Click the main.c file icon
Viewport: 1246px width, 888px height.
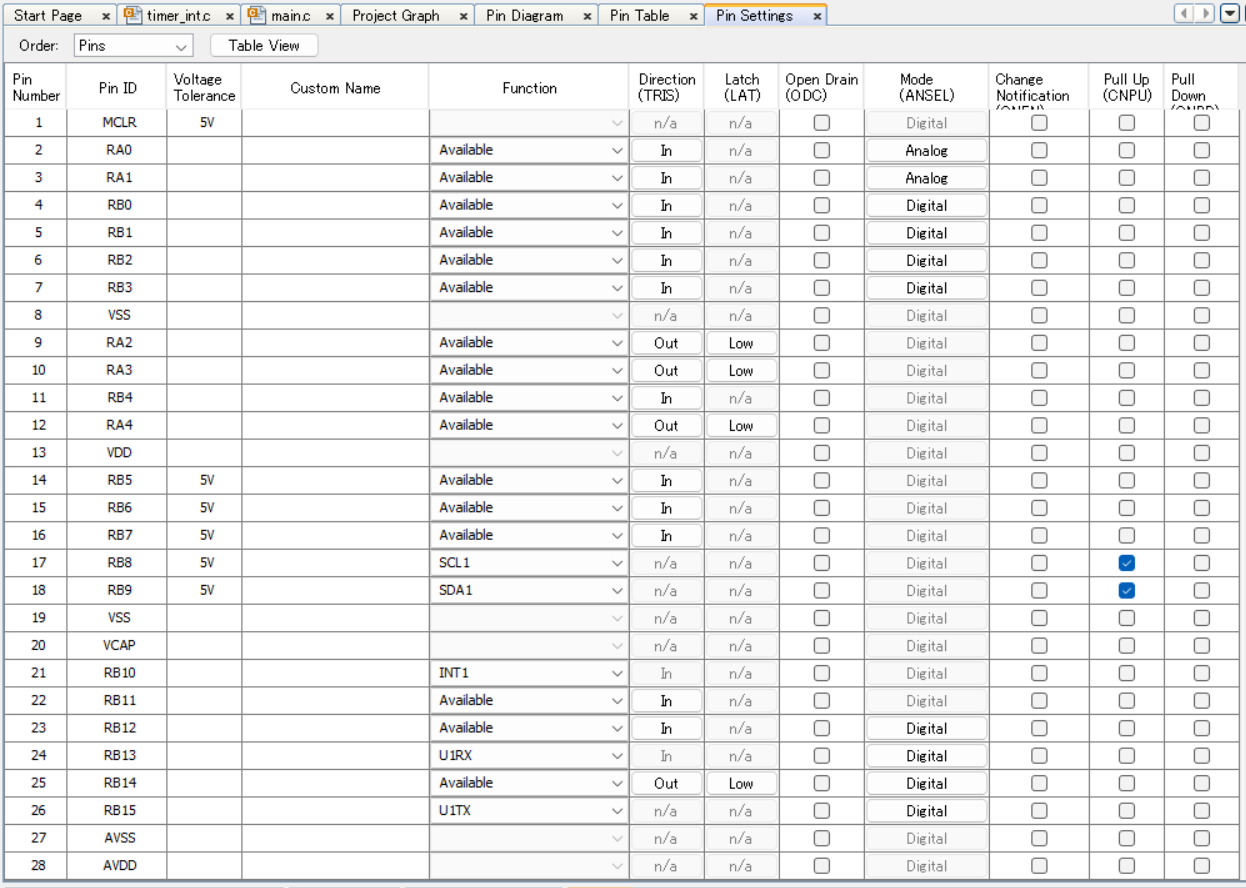coord(257,15)
